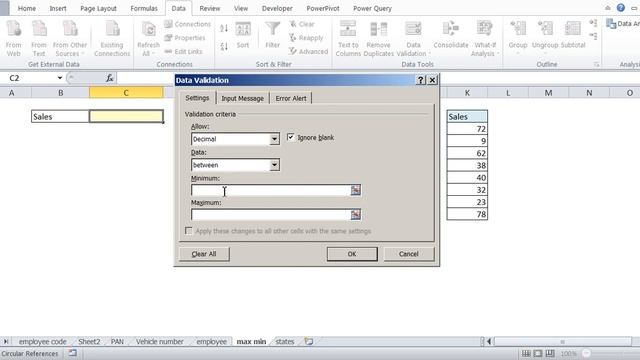Select the states sheet tab
Image resolution: width=640 pixels, height=360 pixels.
click(x=284, y=342)
